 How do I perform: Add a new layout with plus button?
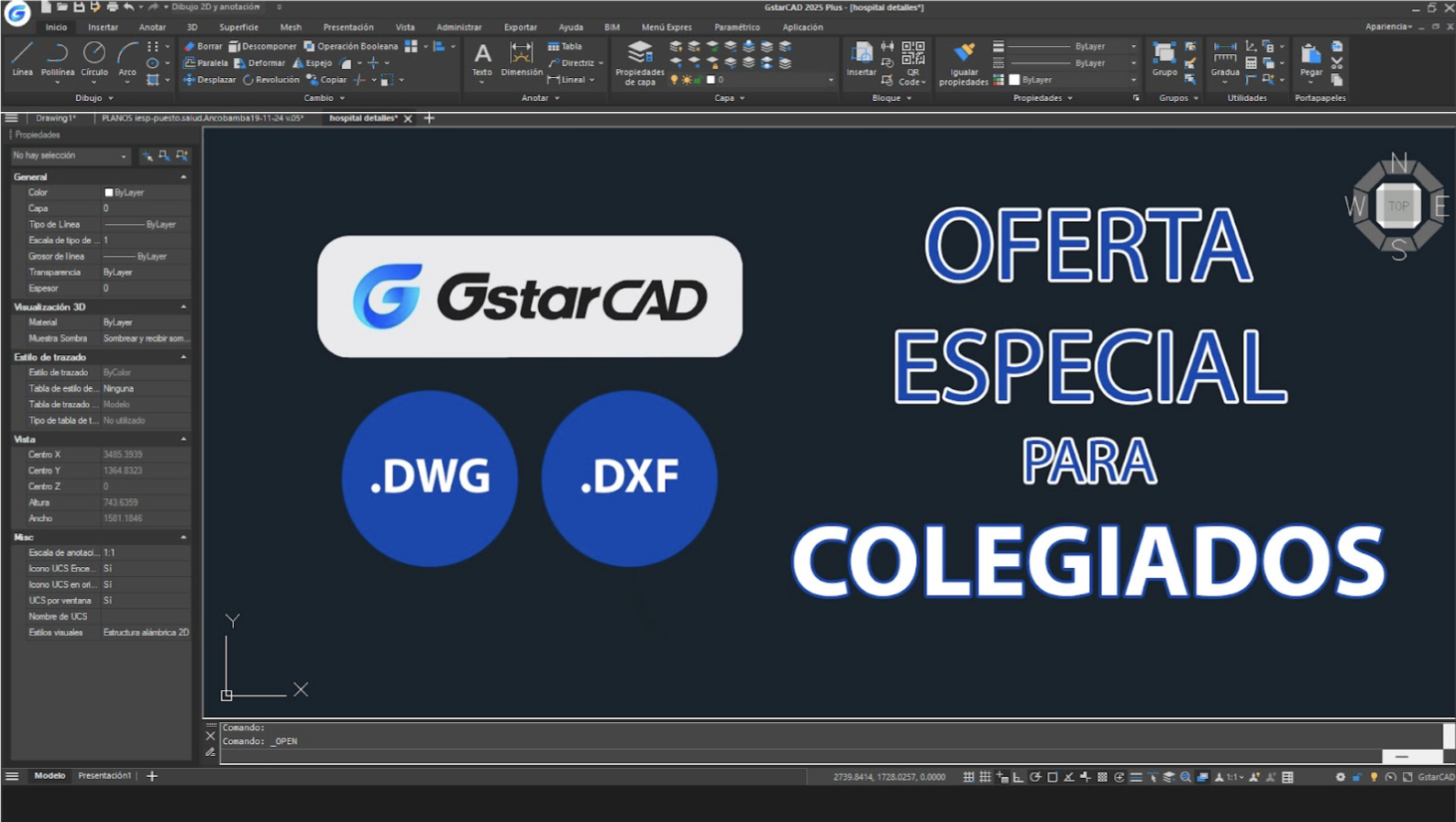click(x=152, y=776)
